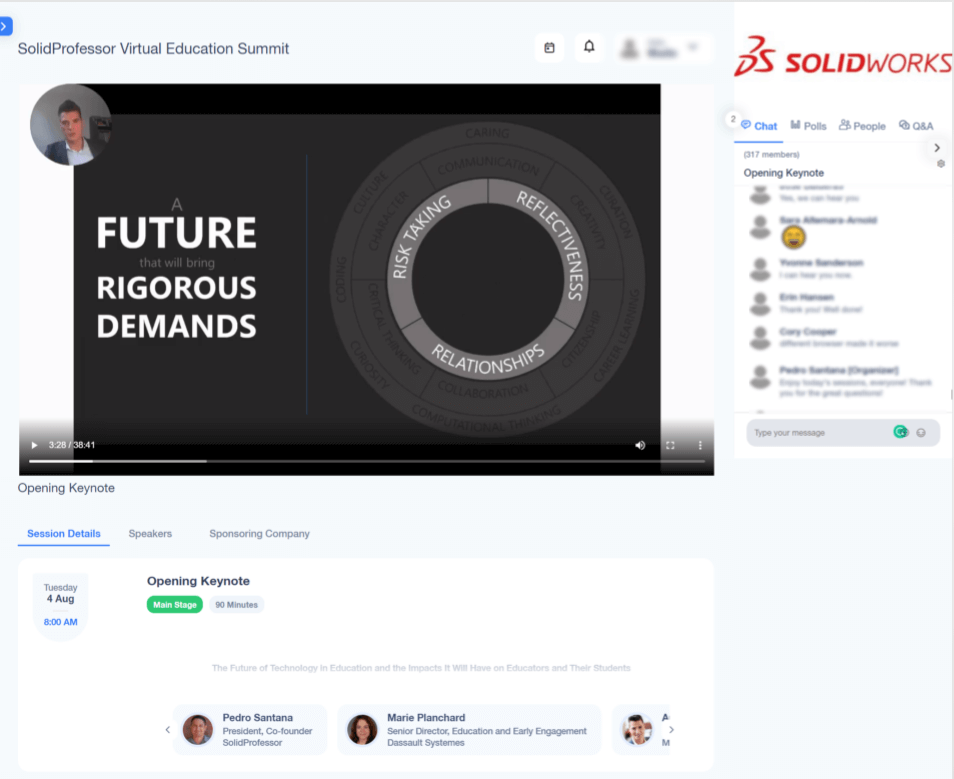Show previous speaker with left arrow

[168, 729]
